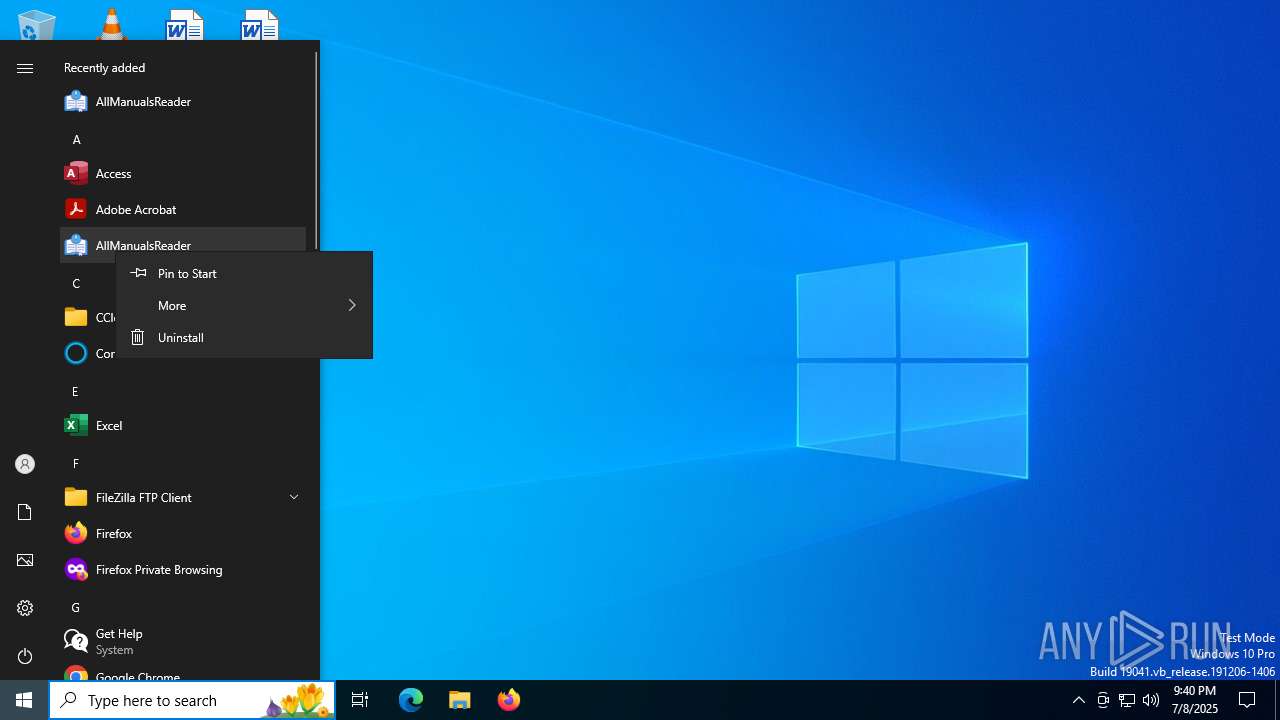Viewport: 1280px width, 720px height.
Task: Launch Microsoft Edge from taskbar
Action: pos(411,700)
